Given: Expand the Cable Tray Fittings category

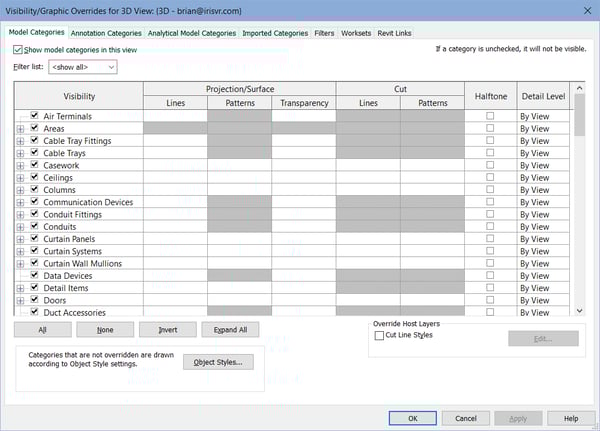Looking at the screenshot, I should pyautogui.click(x=21, y=141).
